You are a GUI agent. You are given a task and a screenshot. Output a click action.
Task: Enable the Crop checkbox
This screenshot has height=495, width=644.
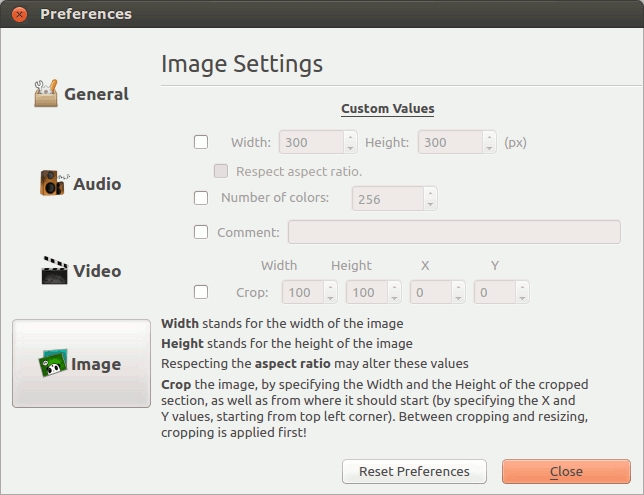click(201, 292)
